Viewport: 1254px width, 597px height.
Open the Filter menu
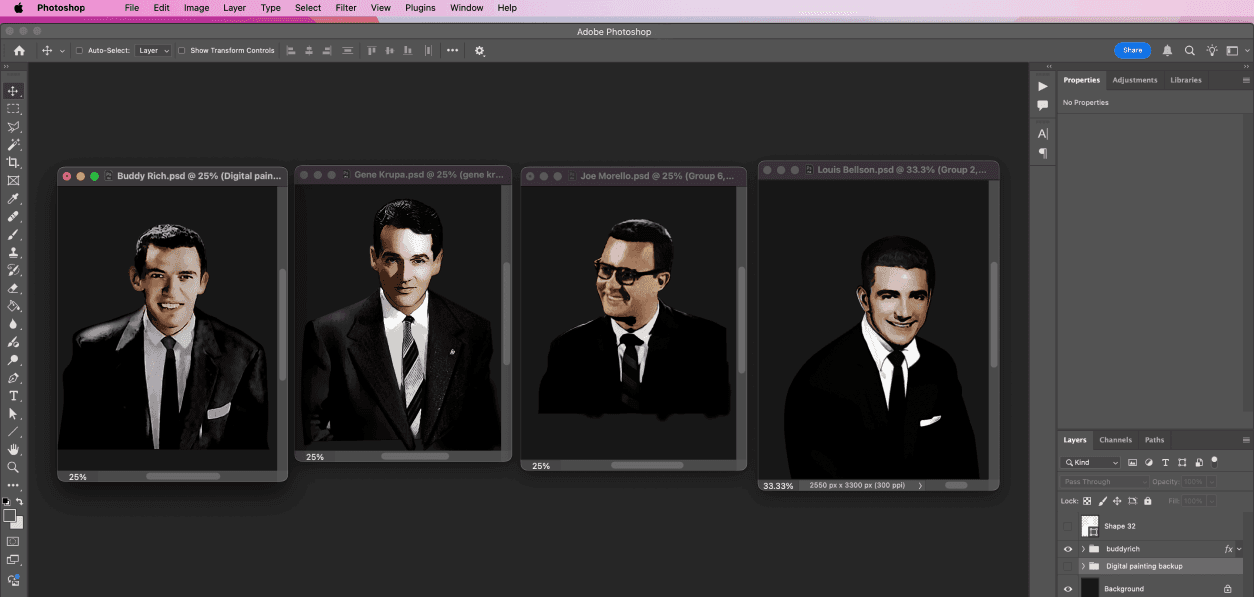(346, 8)
